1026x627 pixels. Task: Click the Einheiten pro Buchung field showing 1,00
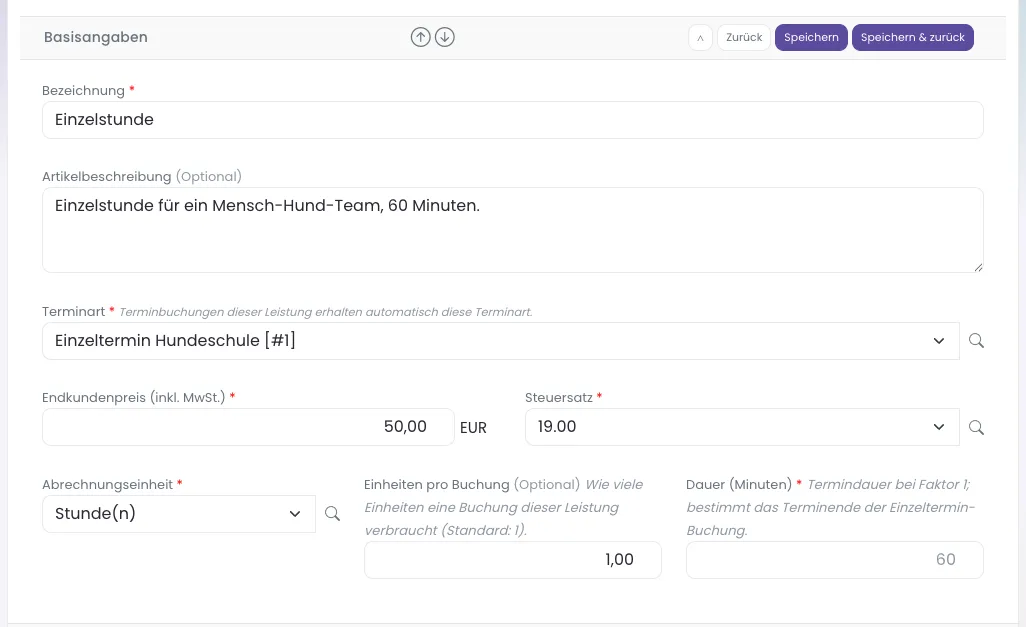512,560
